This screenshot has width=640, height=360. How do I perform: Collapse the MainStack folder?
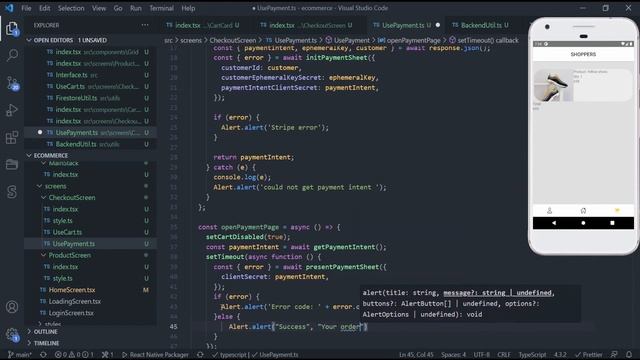point(44,163)
